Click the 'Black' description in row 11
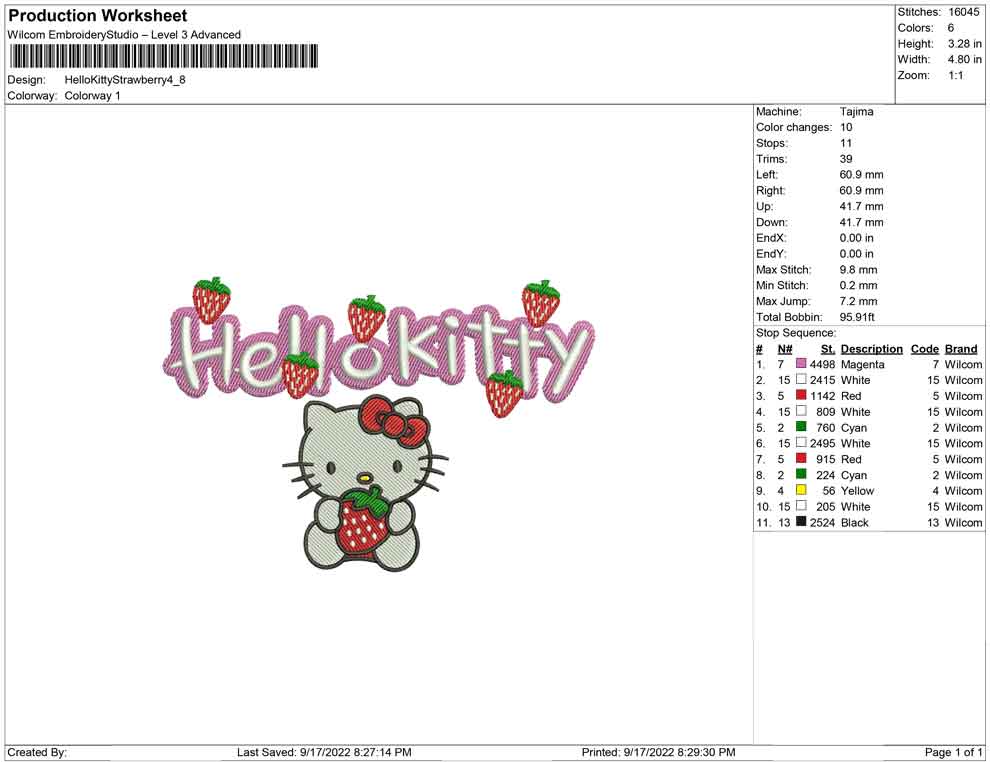 click(855, 522)
